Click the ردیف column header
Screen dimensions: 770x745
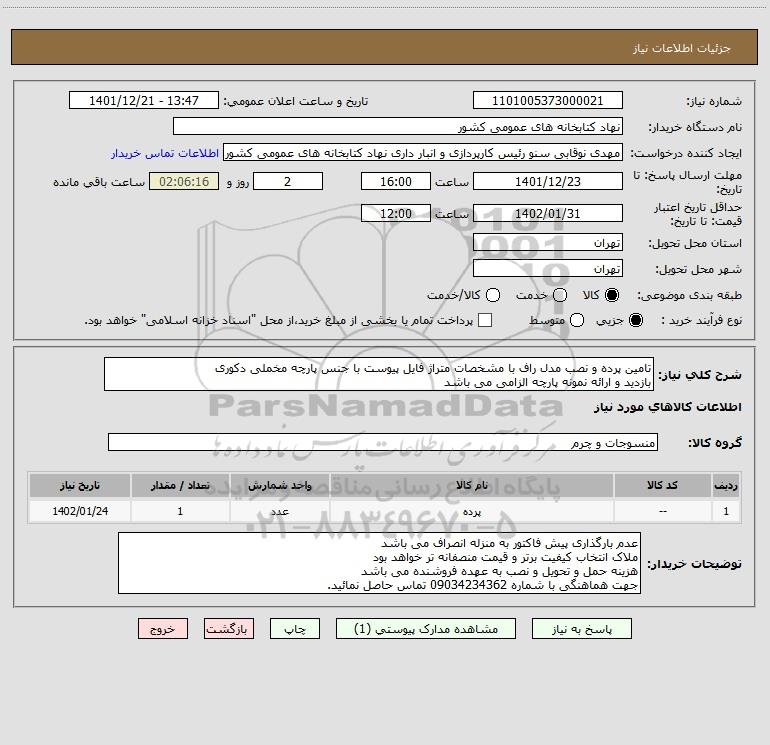pyautogui.click(x=726, y=485)
